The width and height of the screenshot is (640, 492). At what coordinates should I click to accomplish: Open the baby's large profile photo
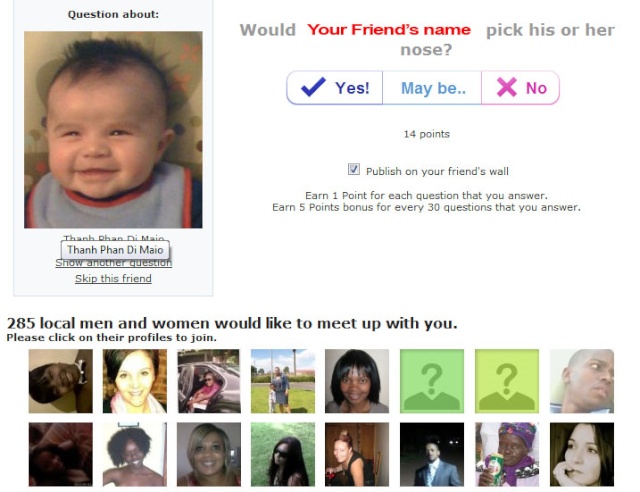pos(113,129)
